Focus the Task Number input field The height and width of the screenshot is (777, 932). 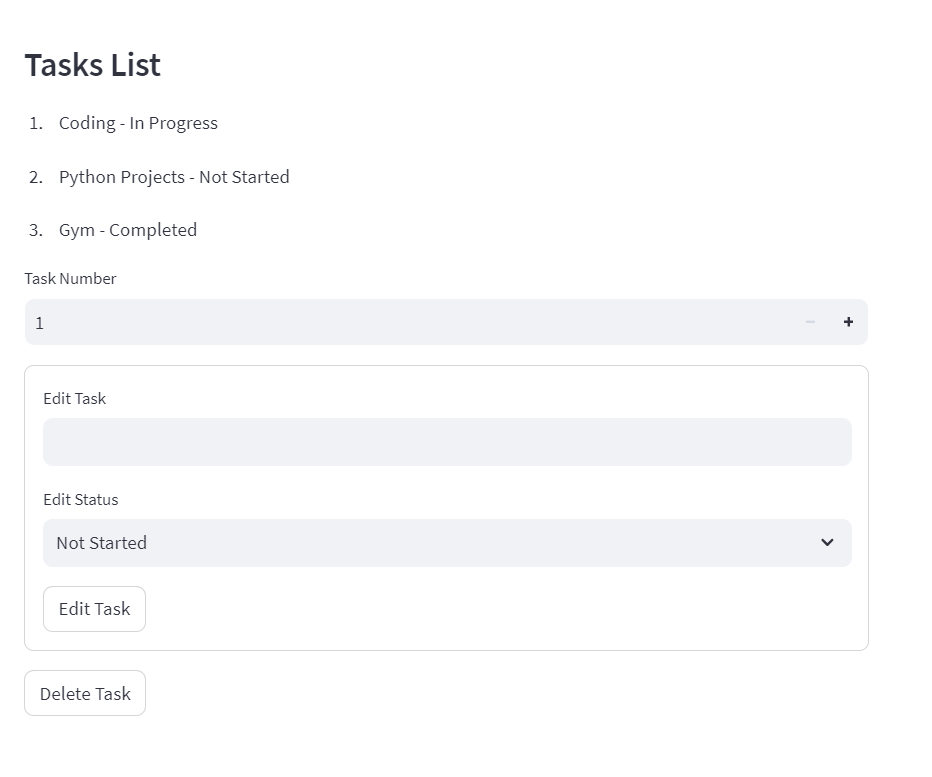(408, 322)
